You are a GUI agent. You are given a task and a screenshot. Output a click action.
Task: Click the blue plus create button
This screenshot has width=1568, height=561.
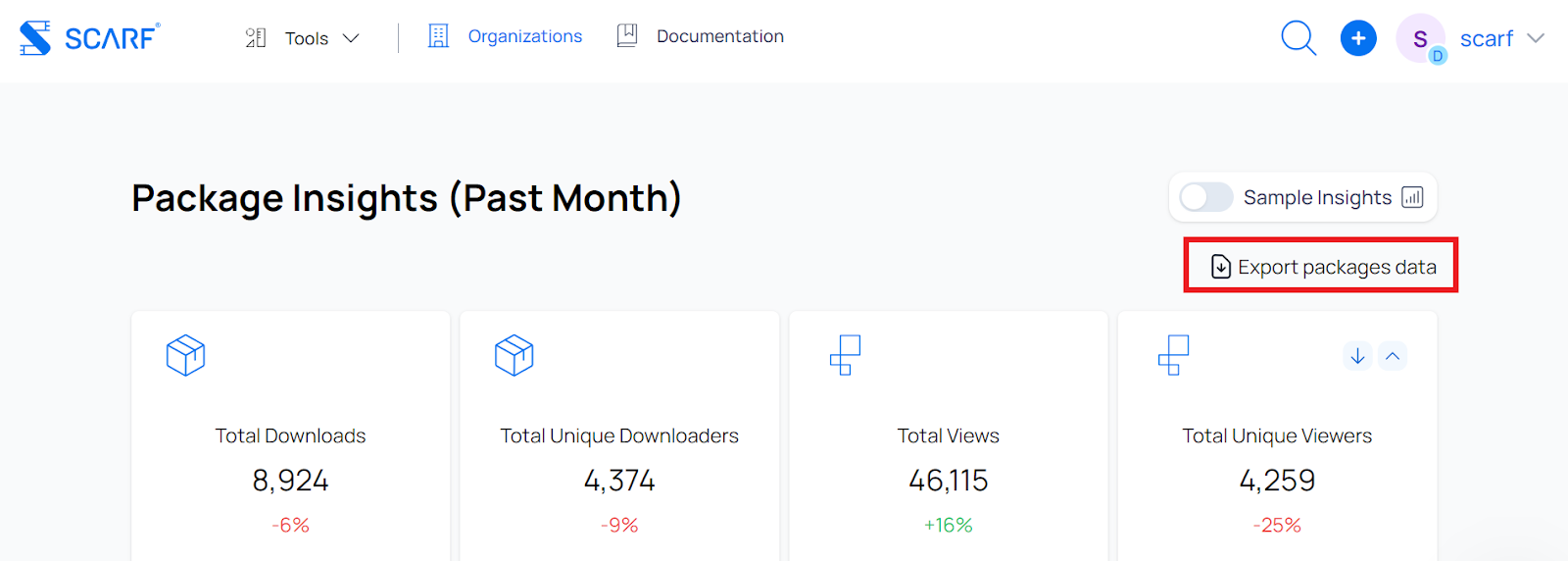(x=1358, y=38)
